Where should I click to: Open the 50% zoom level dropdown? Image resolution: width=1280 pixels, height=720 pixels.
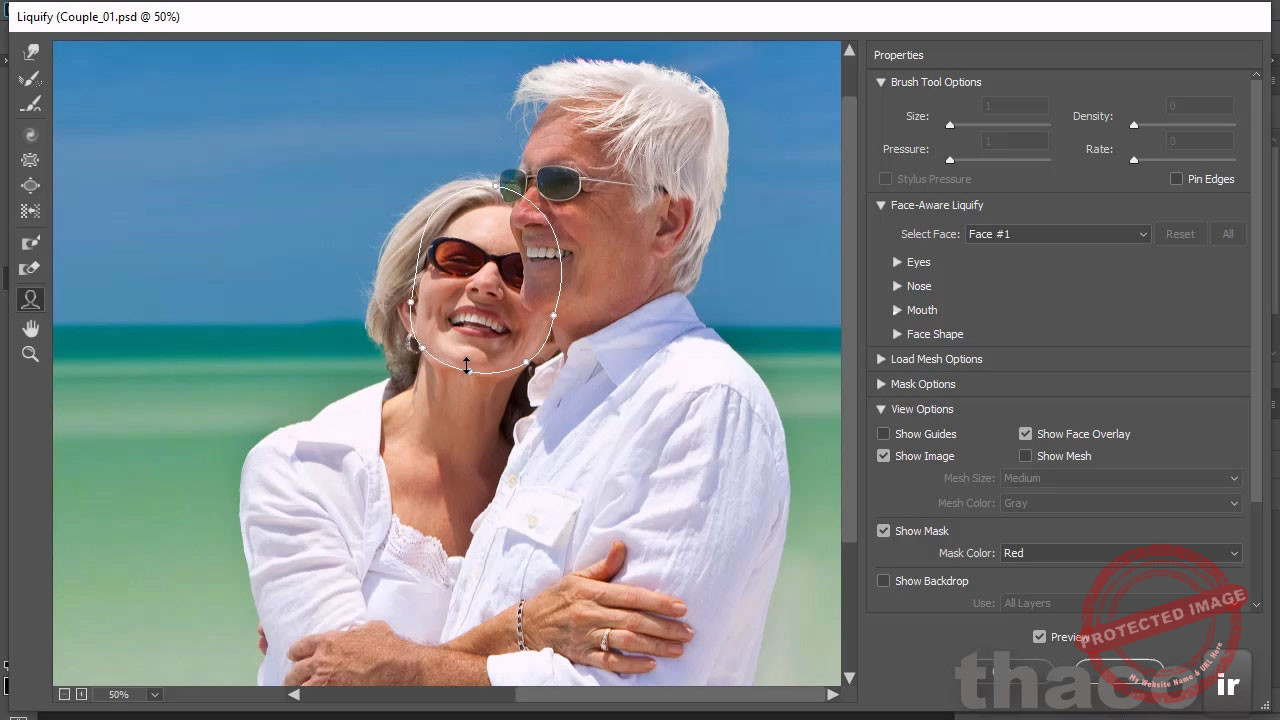(x=154, y=694)
